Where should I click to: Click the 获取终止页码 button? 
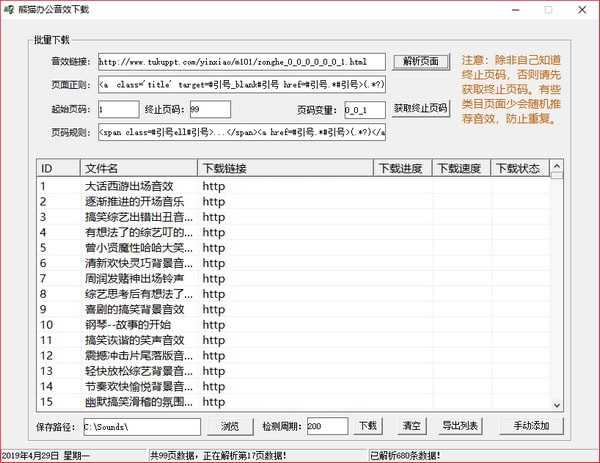[x=421, y=109]
